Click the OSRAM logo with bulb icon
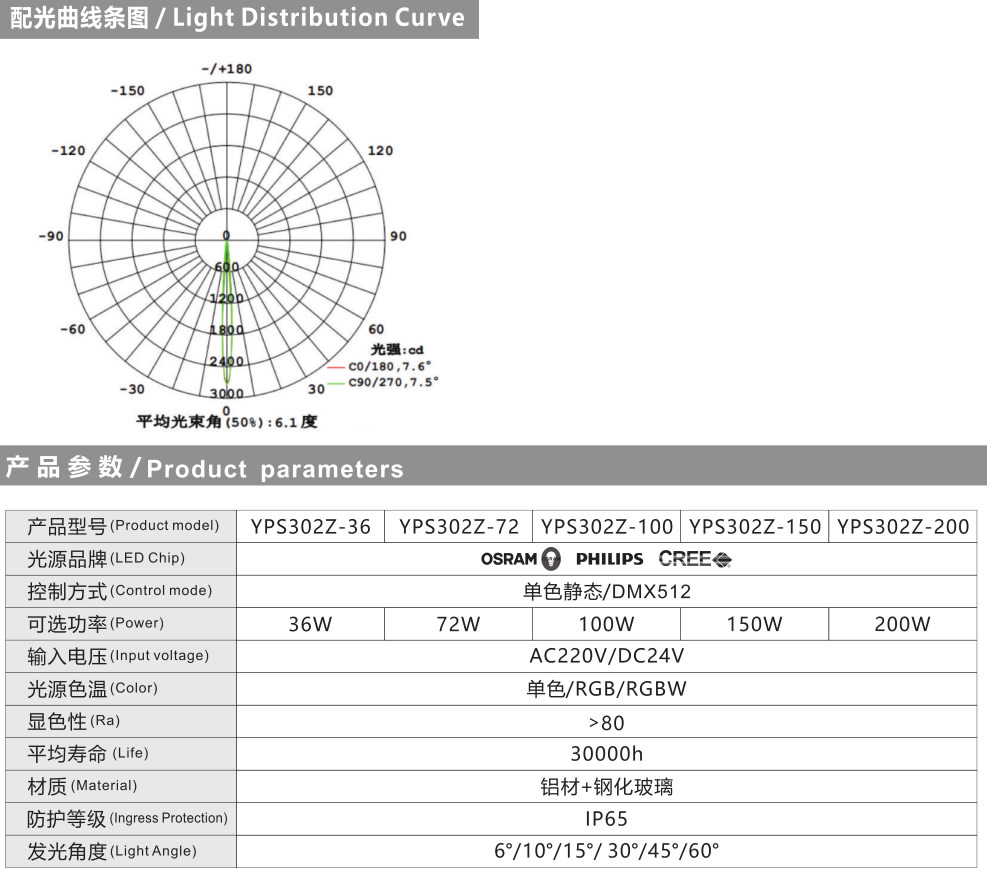The height and width of the screenshot is (873, 987). 520,559
